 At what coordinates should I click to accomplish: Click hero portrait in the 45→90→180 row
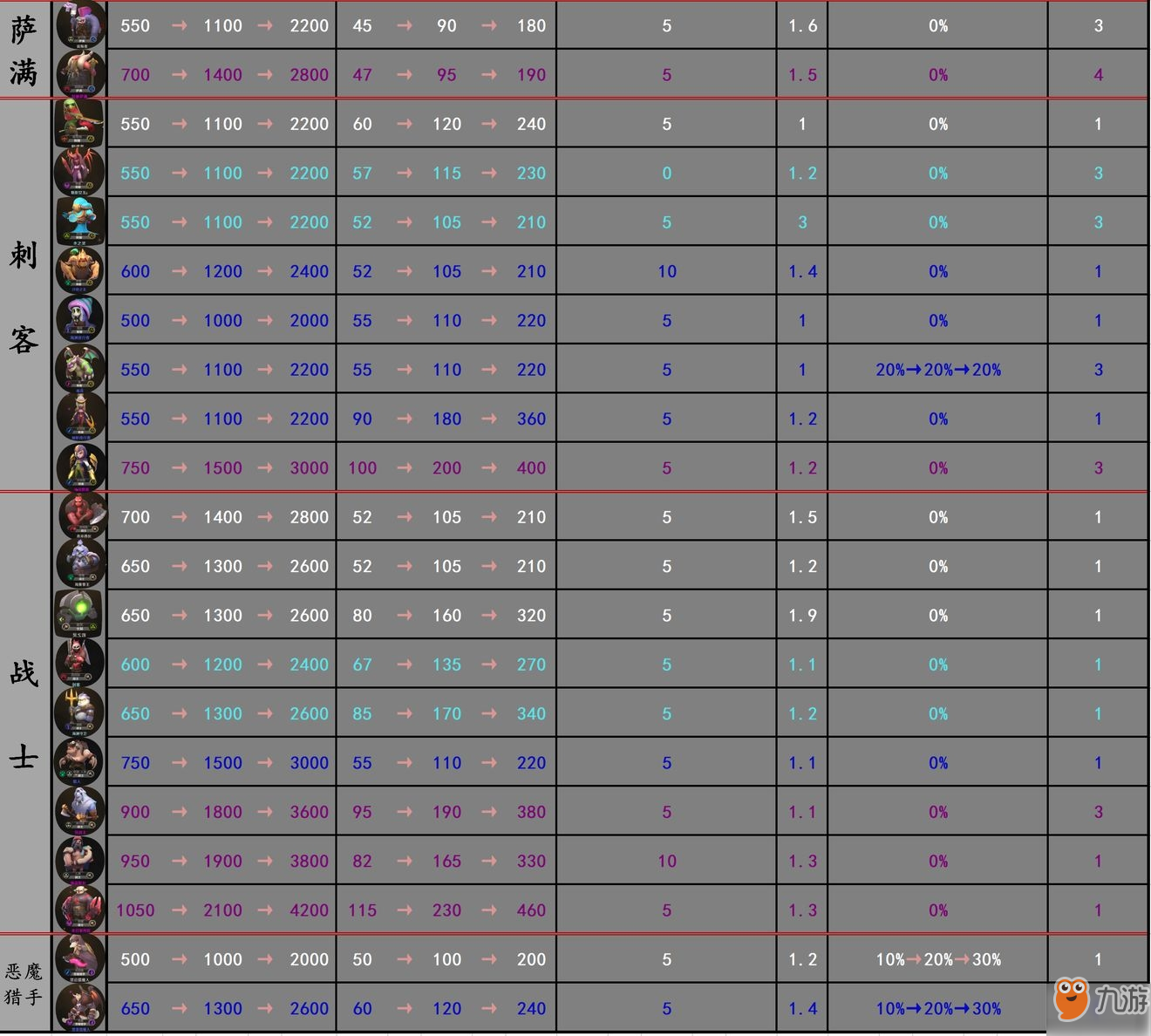(x=81, y=24)
